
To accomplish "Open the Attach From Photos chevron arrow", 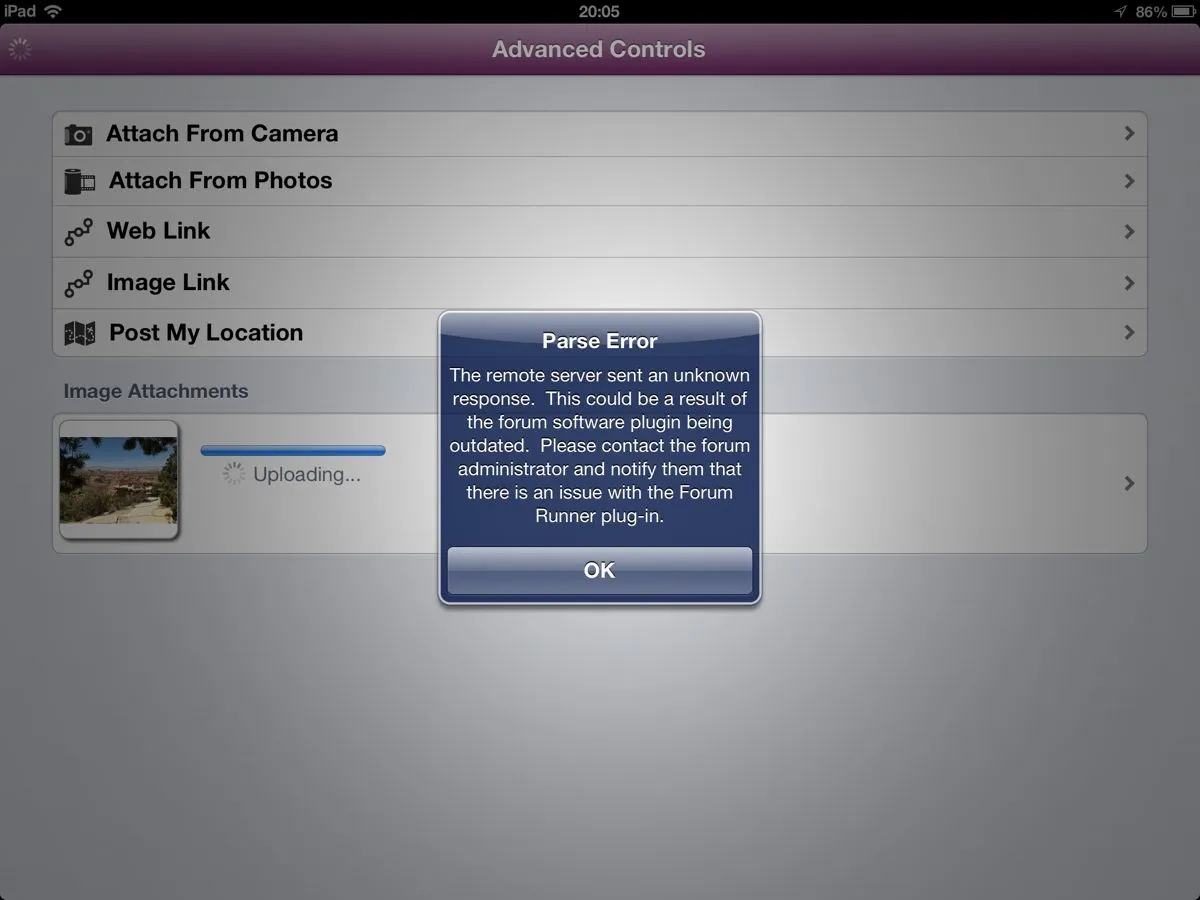I will (x=1129, y=181).
